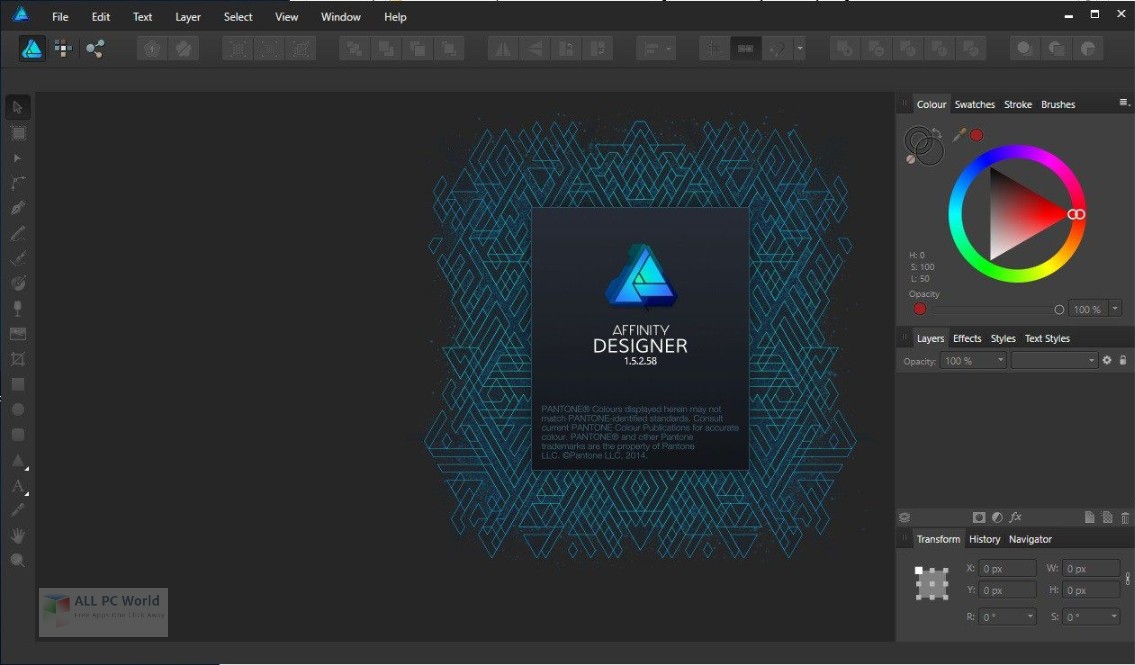Click the Adjustments half-circle icon
This screenshot has height=665, width=1135.
pos(997,517)
